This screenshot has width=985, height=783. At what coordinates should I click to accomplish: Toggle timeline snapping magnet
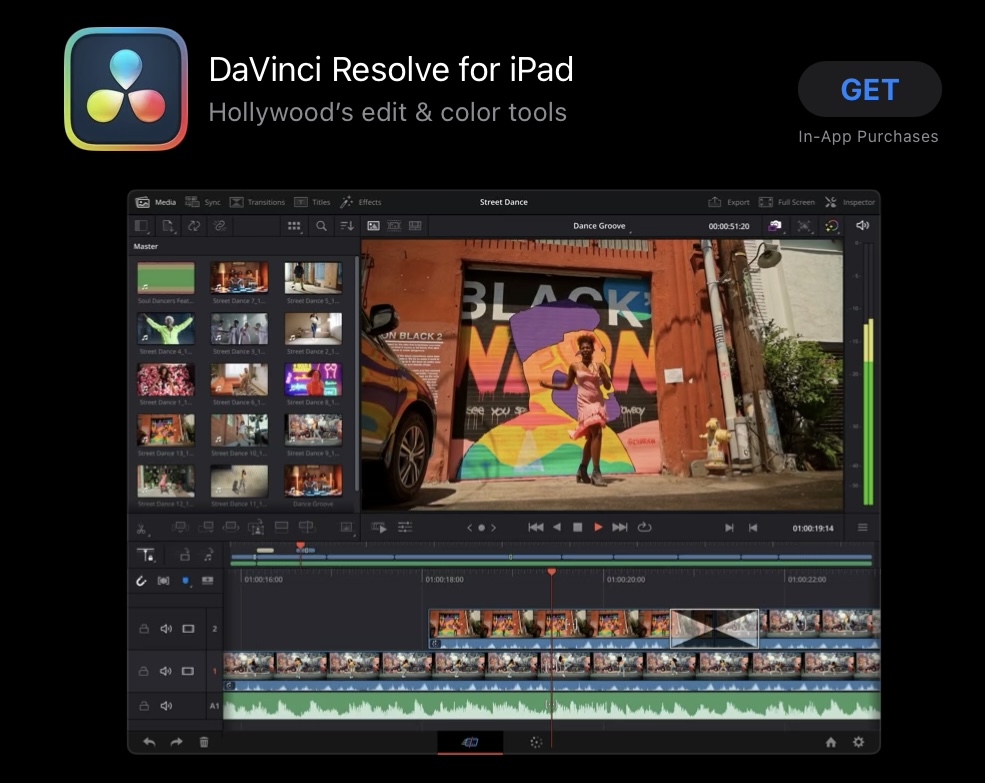click(x=141, y=581)
